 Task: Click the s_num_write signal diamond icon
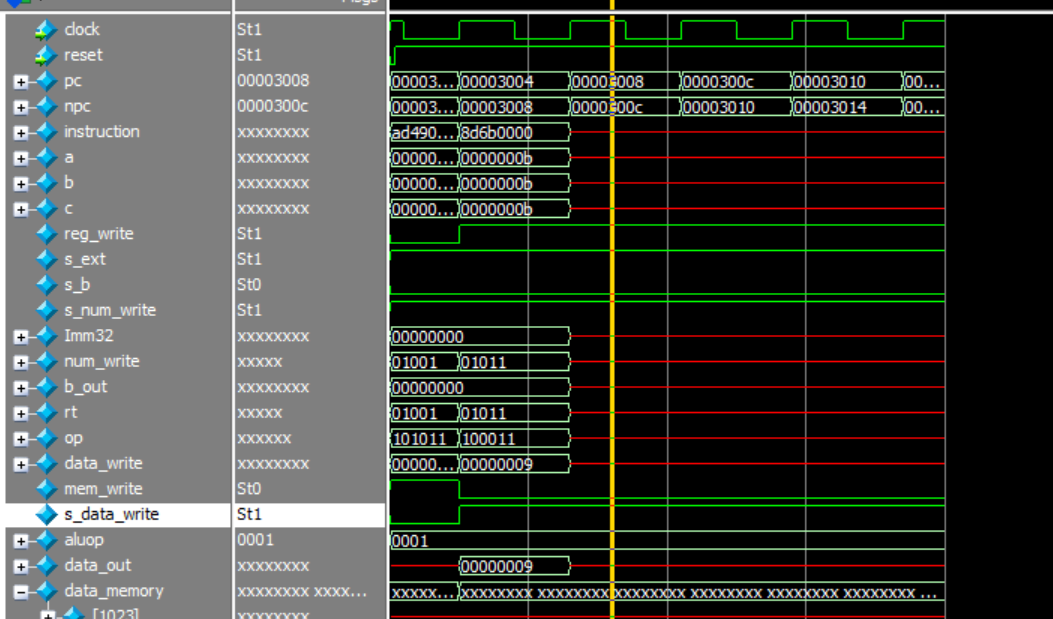46,311
